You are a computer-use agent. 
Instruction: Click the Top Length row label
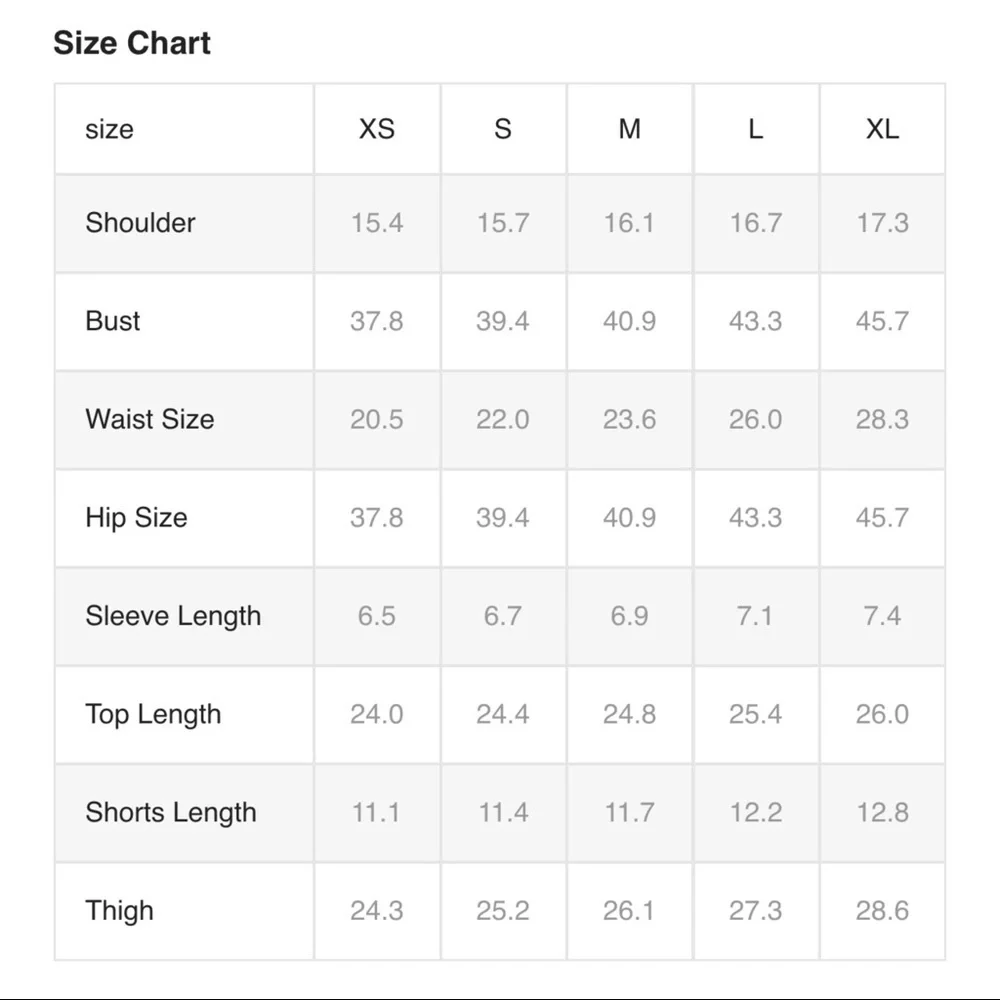point(153,714)
